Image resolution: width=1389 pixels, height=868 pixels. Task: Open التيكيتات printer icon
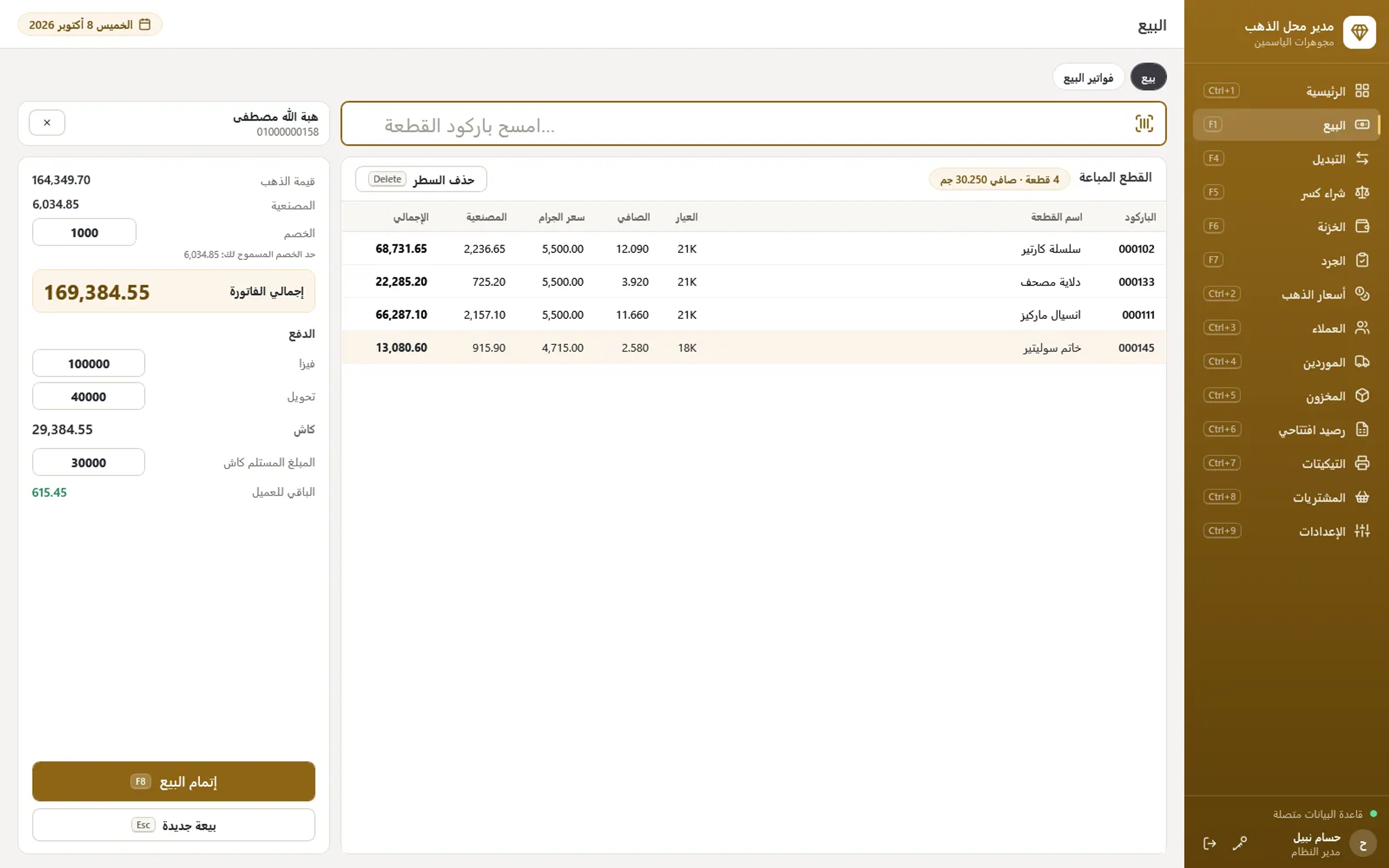pyautogui.click(x=1362, y=463)
